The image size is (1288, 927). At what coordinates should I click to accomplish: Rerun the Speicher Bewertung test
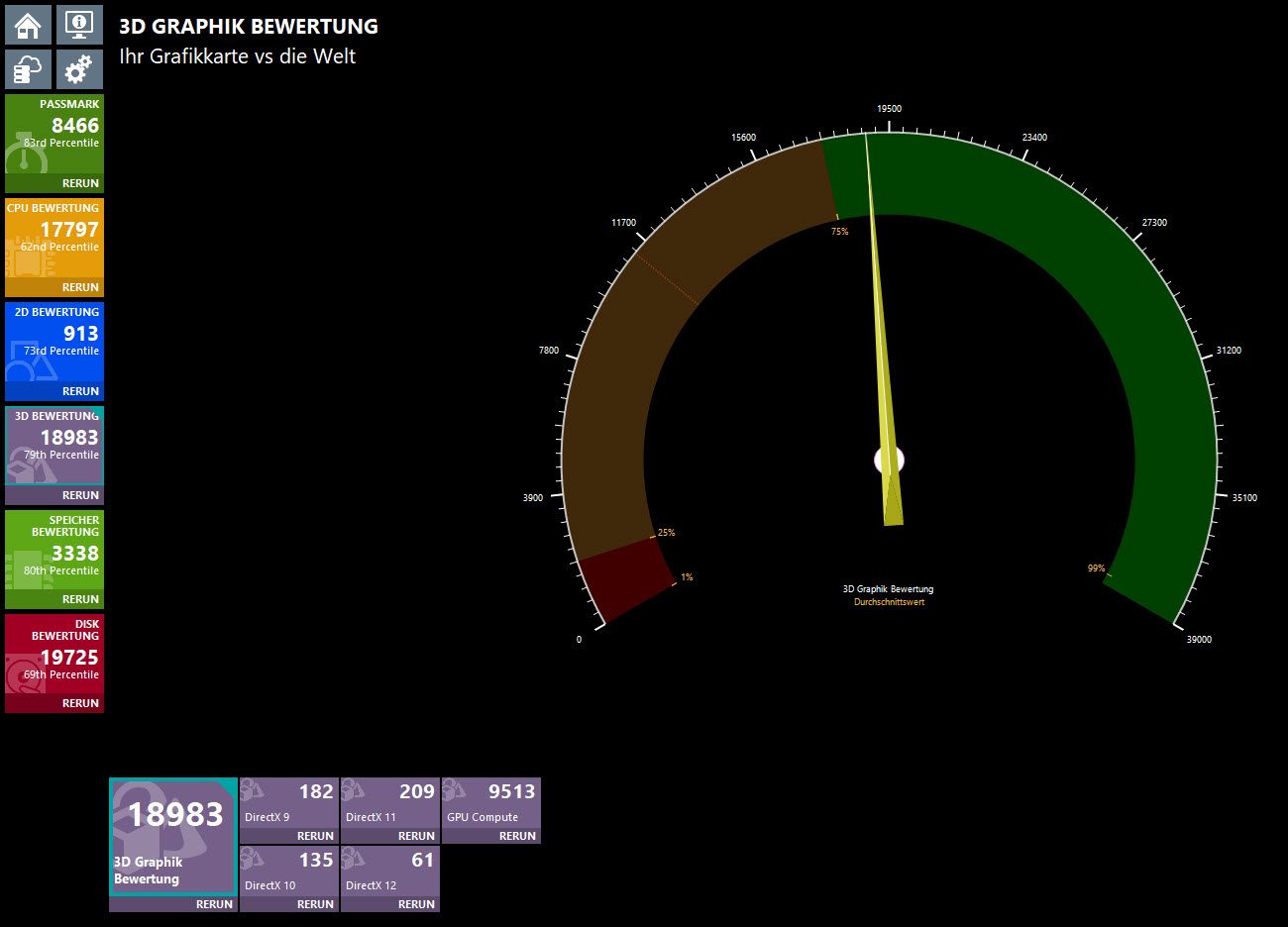tap(80, 599)
